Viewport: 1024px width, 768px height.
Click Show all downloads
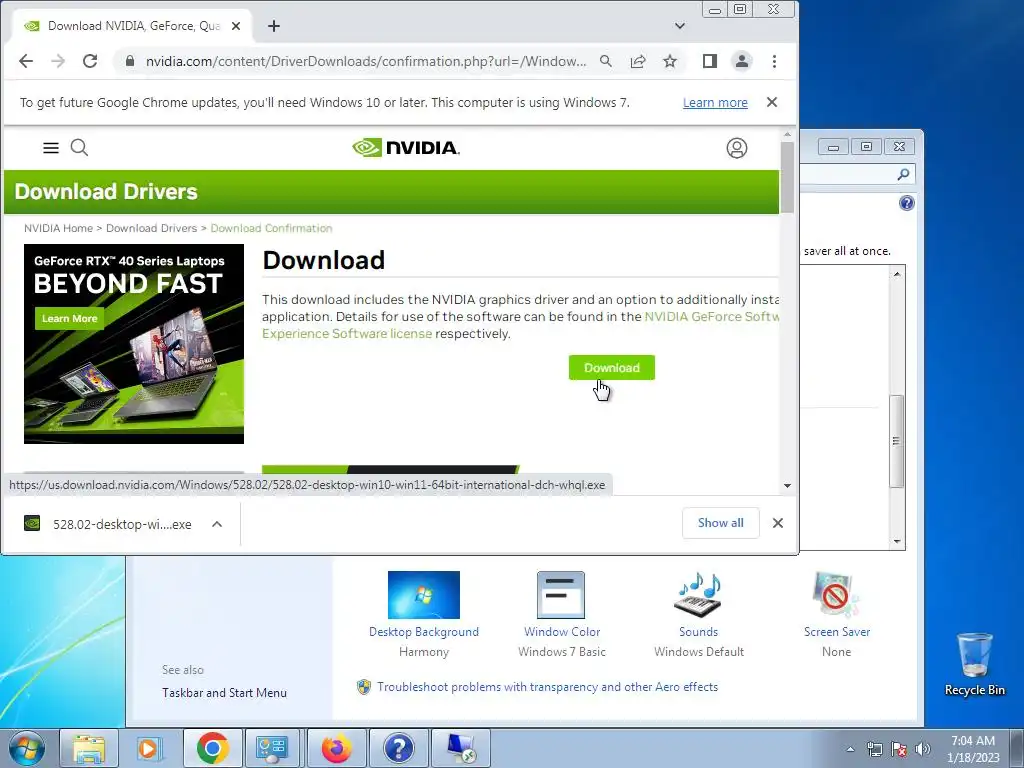click(720, 523)
